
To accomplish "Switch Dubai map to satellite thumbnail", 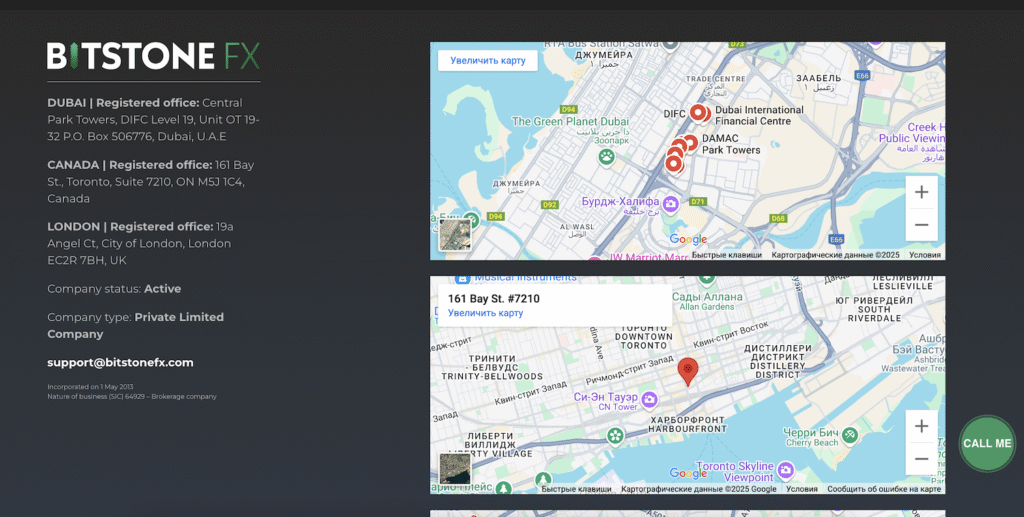I will coord(455,236).
